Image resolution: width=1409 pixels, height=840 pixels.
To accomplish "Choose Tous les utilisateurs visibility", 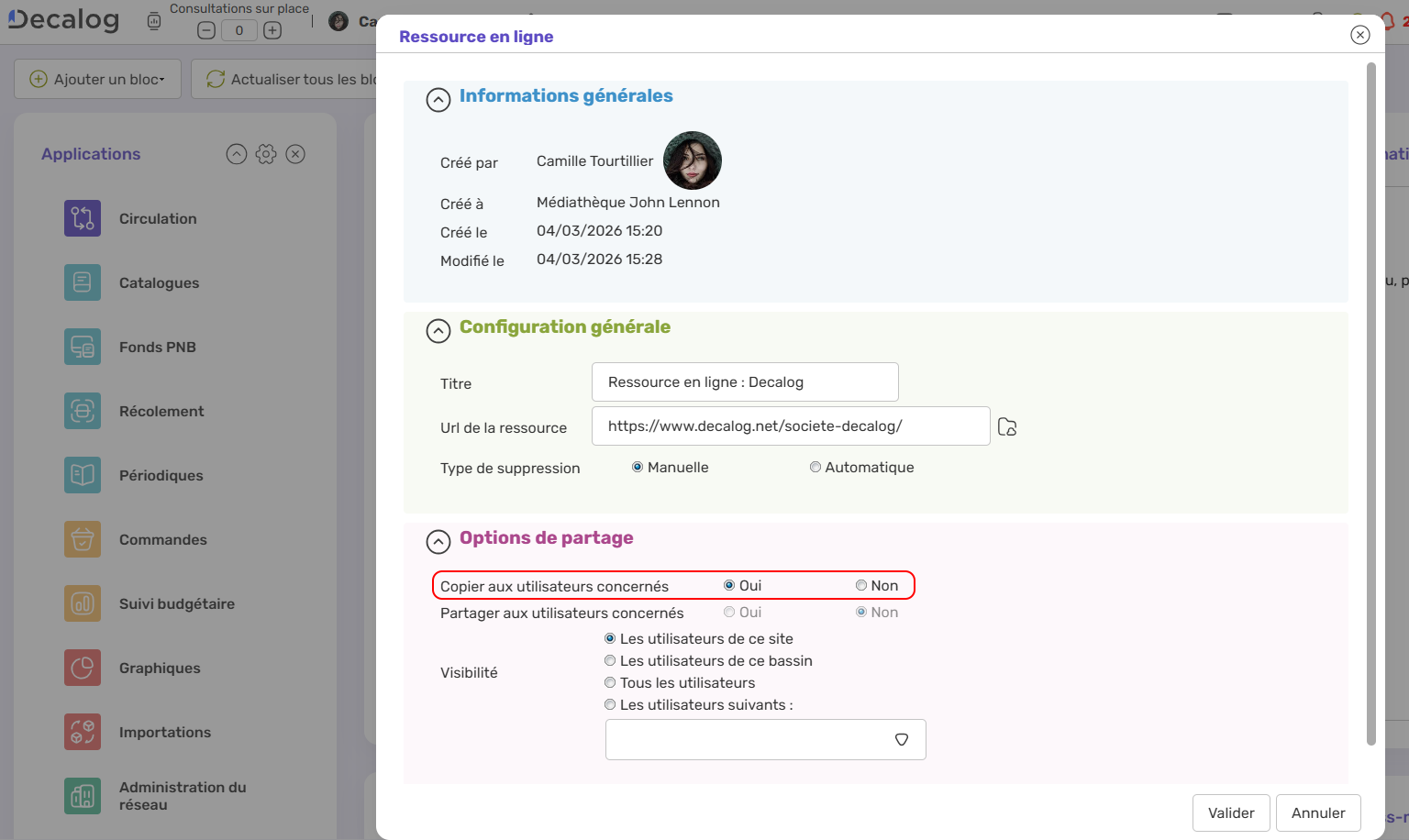I will [x=610, y=683].
